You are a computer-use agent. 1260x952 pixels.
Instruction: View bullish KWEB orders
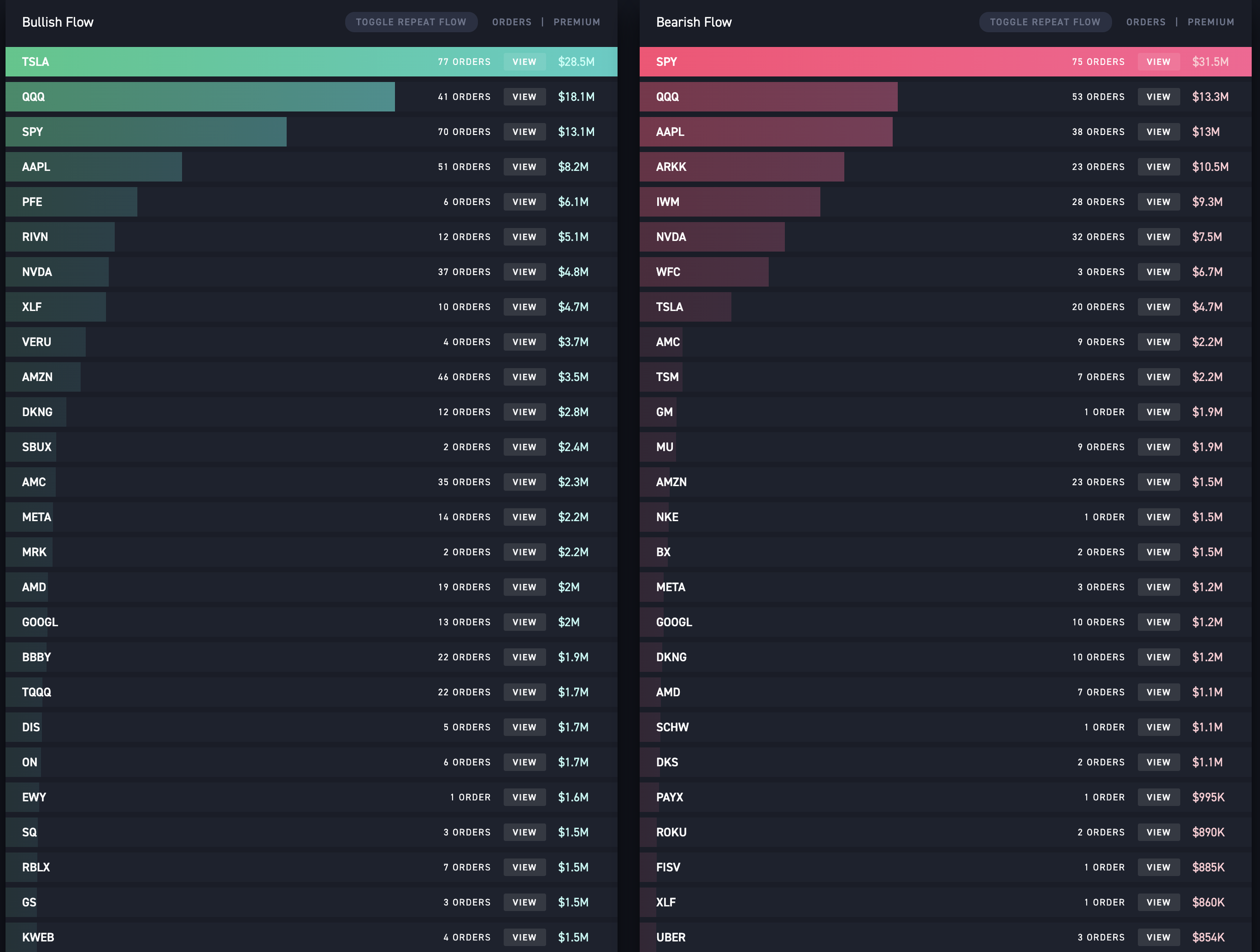pyautogui.click(x=524, y=937)
